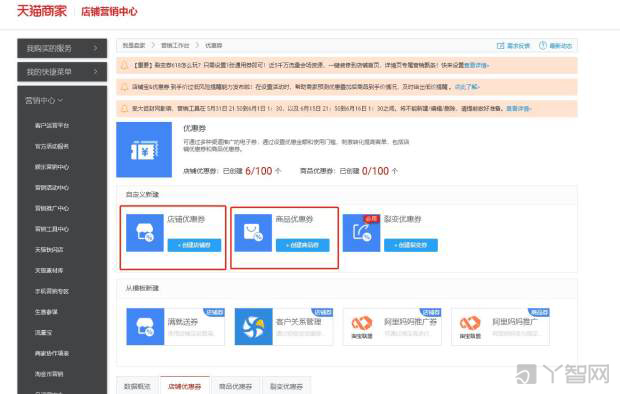Open the third sidebar item under 营销中心
The height and width of the screenshot is (394, 620).
pyautogui.click(x=52, y=167)
